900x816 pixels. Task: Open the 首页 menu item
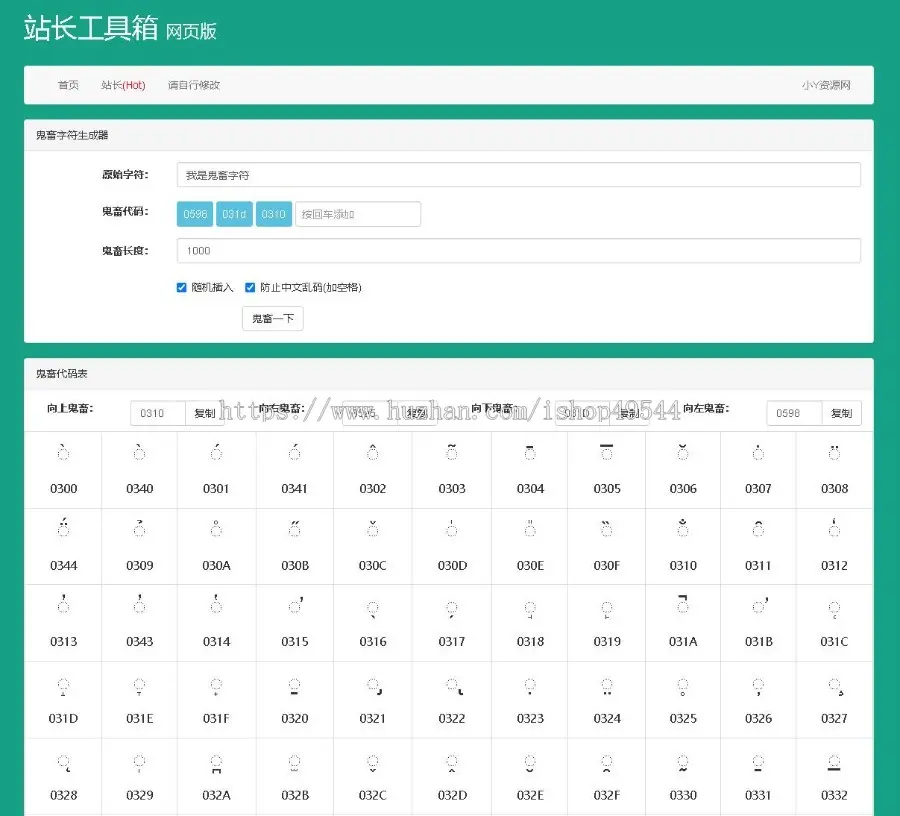[67, 85]
